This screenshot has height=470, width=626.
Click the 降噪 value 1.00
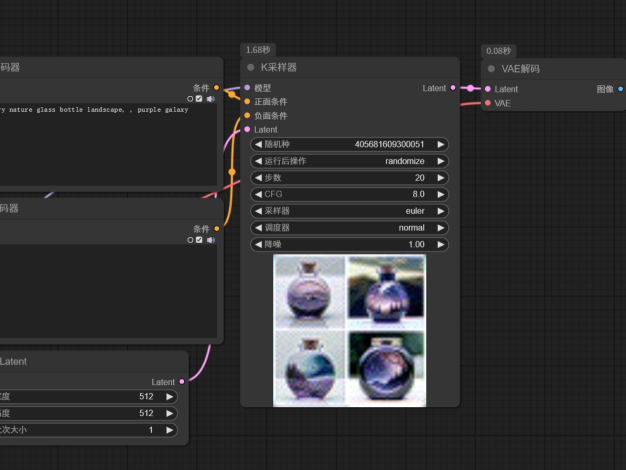coord(416,244)
